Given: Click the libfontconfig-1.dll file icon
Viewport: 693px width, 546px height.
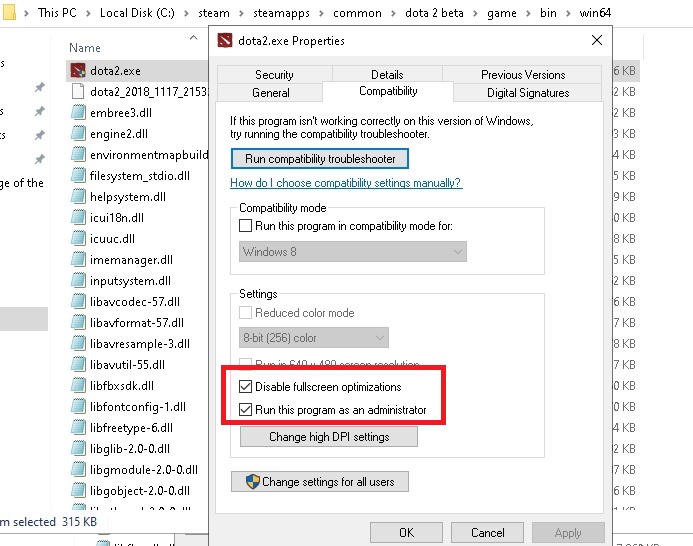Looking at the screenshot, I should click(78, 406).
